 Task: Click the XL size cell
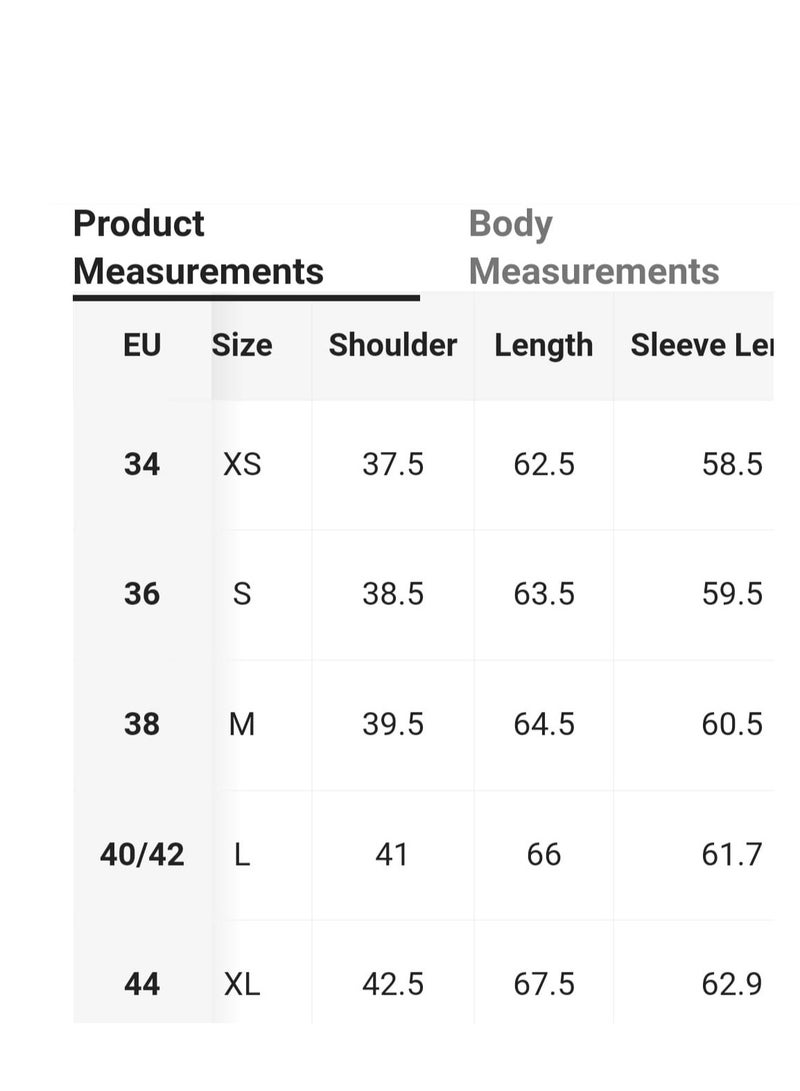coord(242,985)
